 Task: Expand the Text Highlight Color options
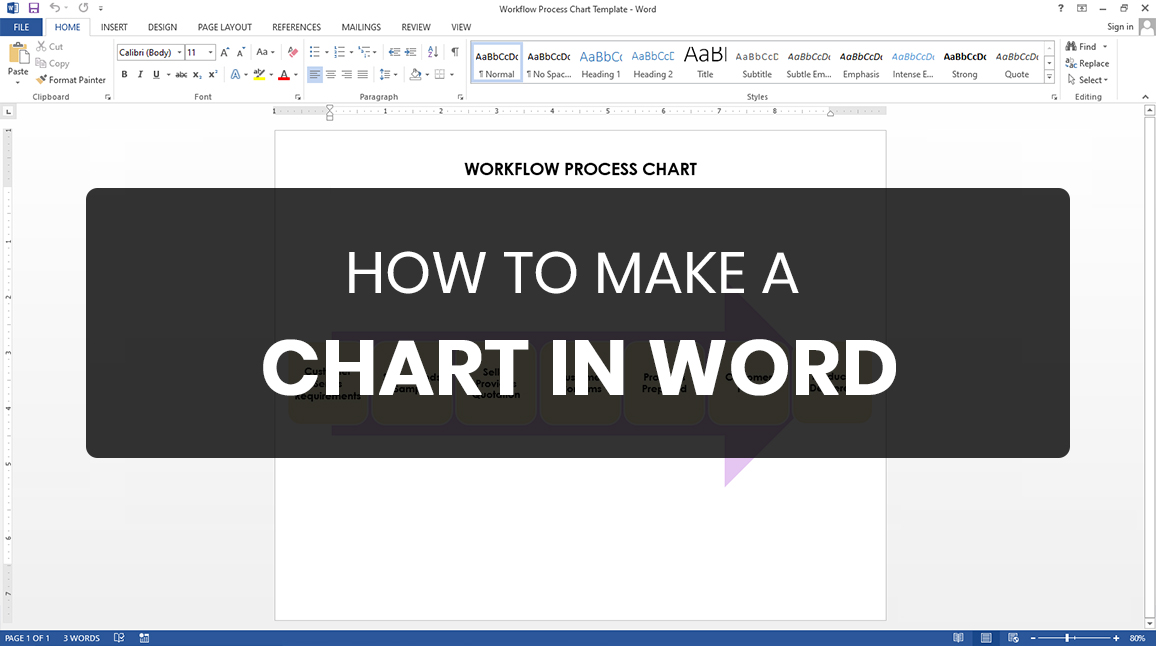click(270, 74)
